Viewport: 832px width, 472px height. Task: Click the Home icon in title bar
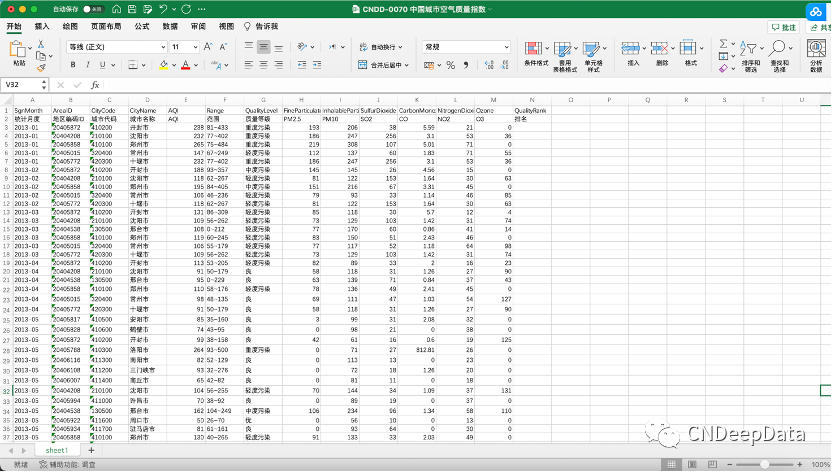[116, 9]
